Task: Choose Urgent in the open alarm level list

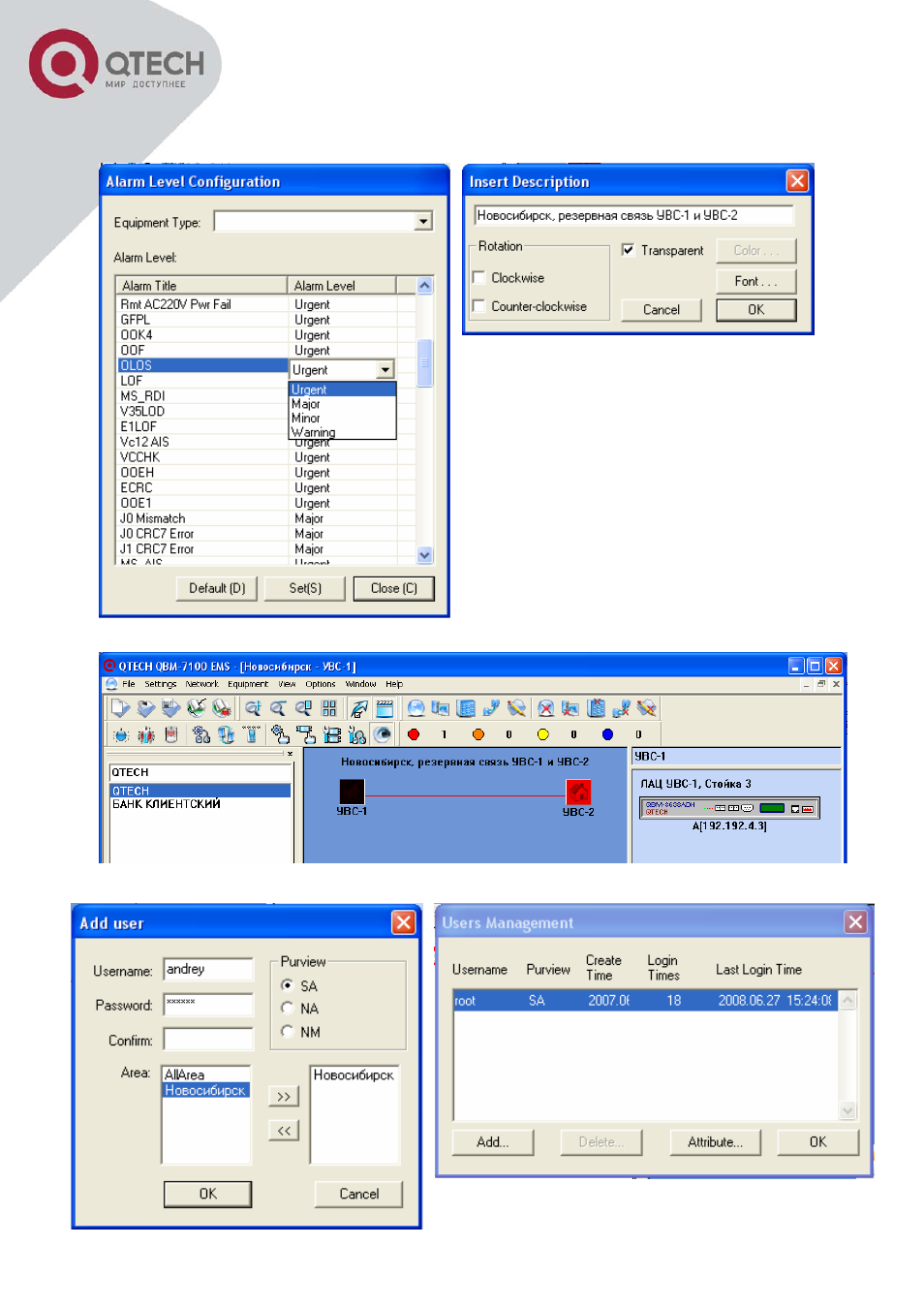Action: coord(343,389)
